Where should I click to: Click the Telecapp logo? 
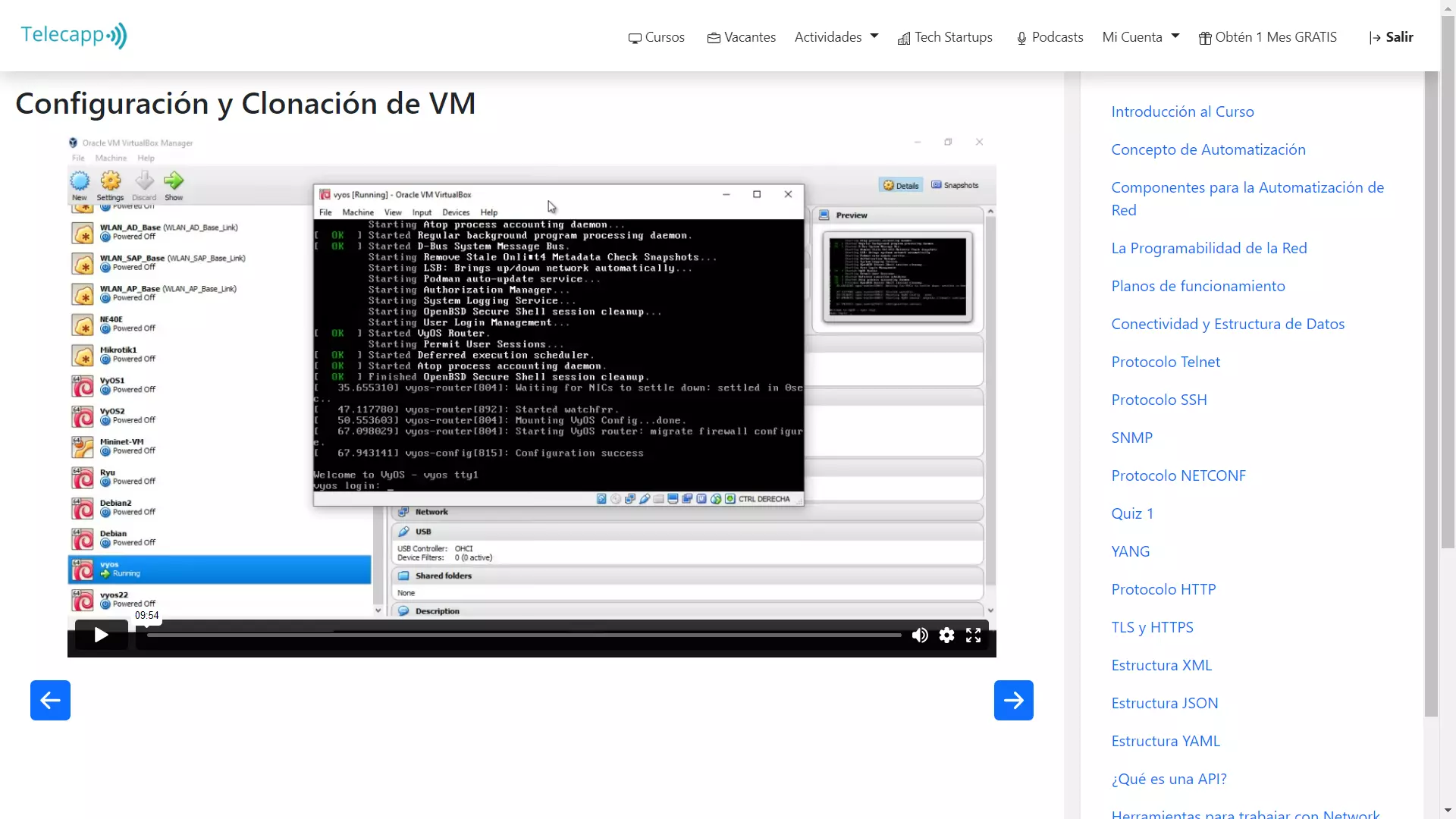(x=74, y=36)
